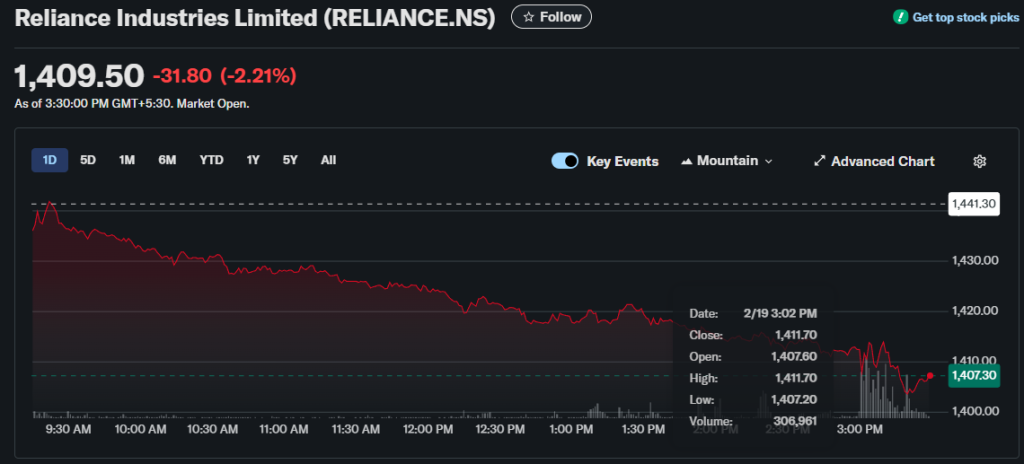This screenshot has width=1024, height=464.
Task: Open the chart settings gear icon
Action: 979,161
